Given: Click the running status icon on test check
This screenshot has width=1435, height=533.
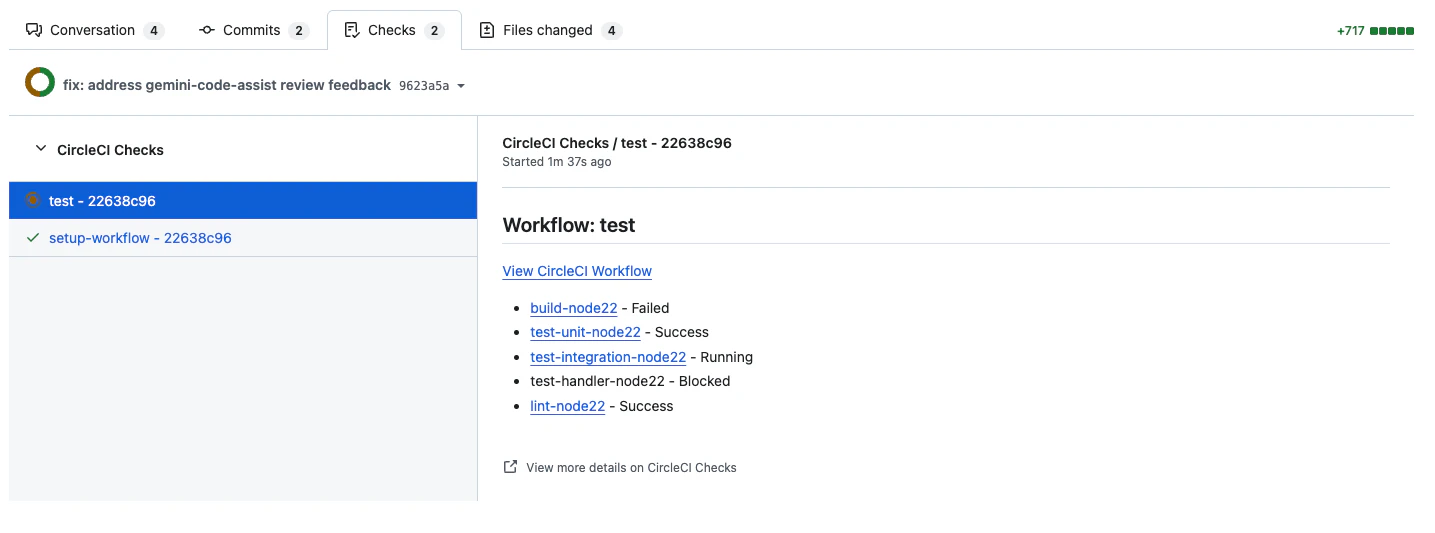Looking at the screenshot, I should coord(33,200).
